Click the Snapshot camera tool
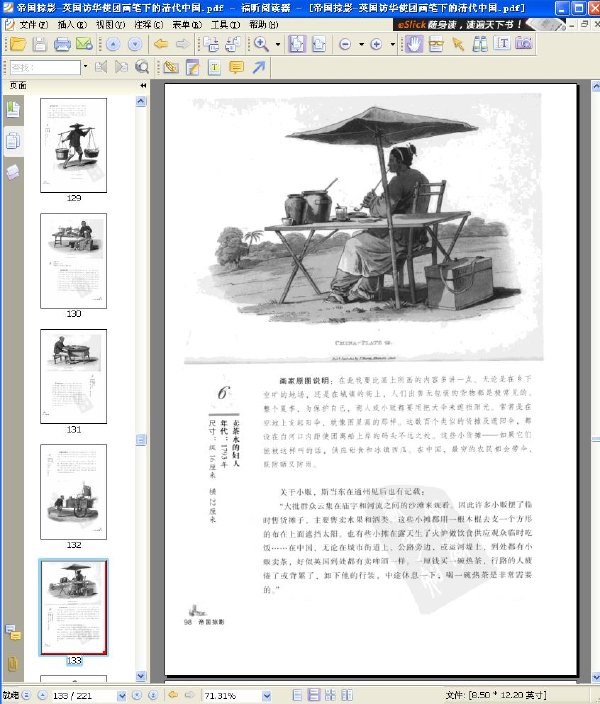Viewport: 600px width, 704px height. 524,44
